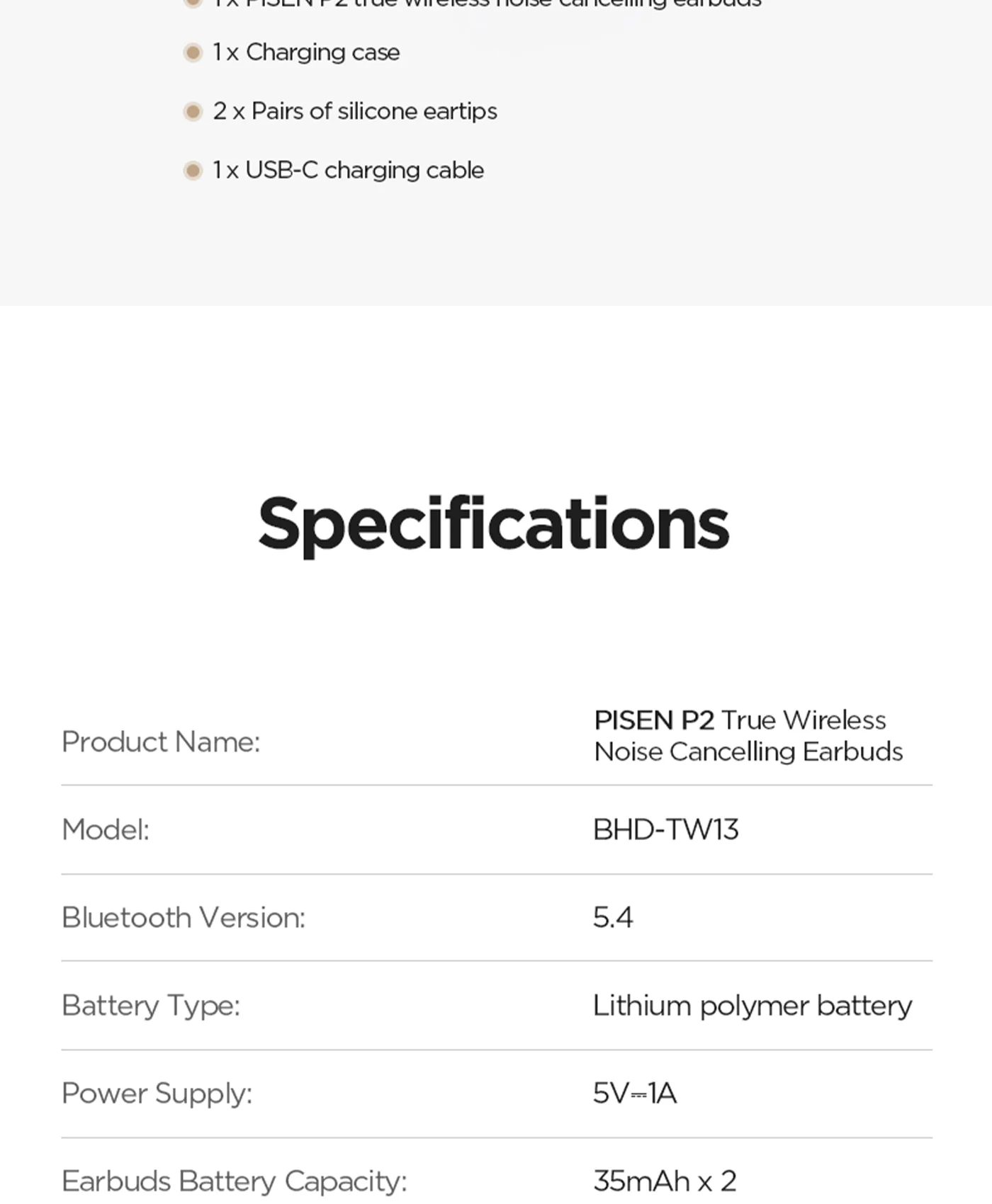Click the Specifications heading
This screenshot has height=1204, width=992.
[x=494, y=523]
